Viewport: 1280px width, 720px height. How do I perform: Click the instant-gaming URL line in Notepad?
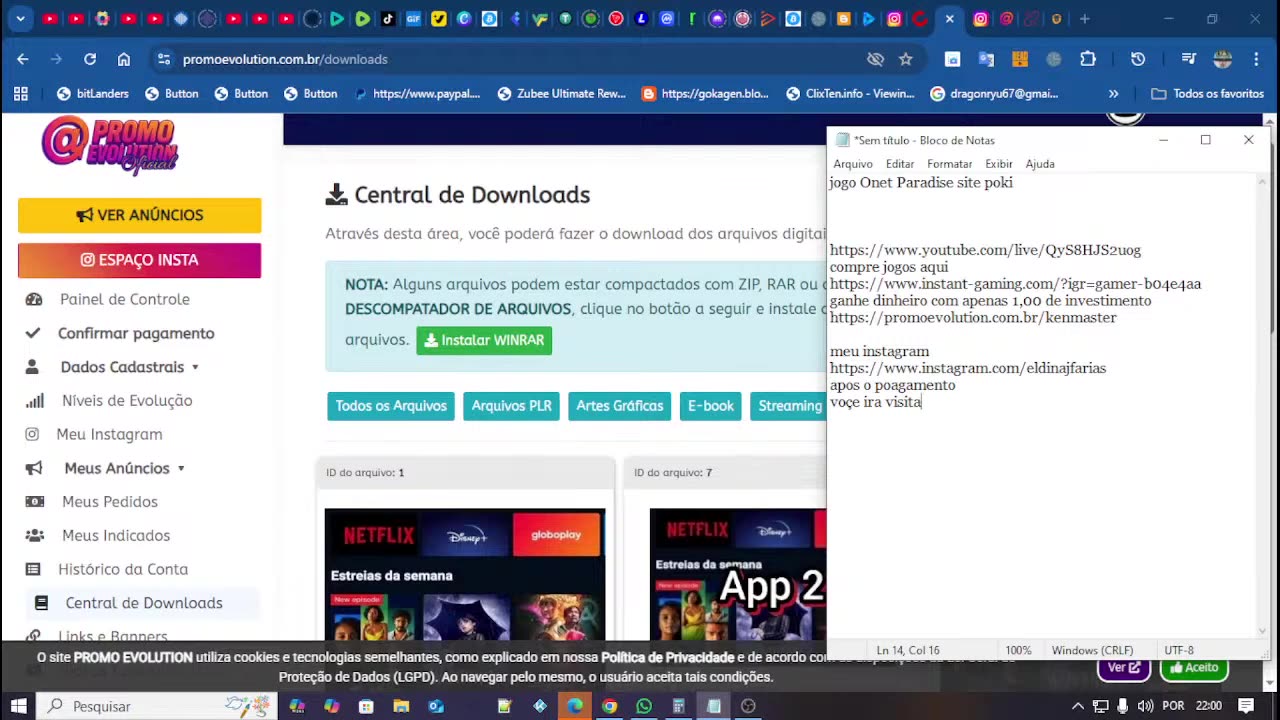click(1015, 284)
